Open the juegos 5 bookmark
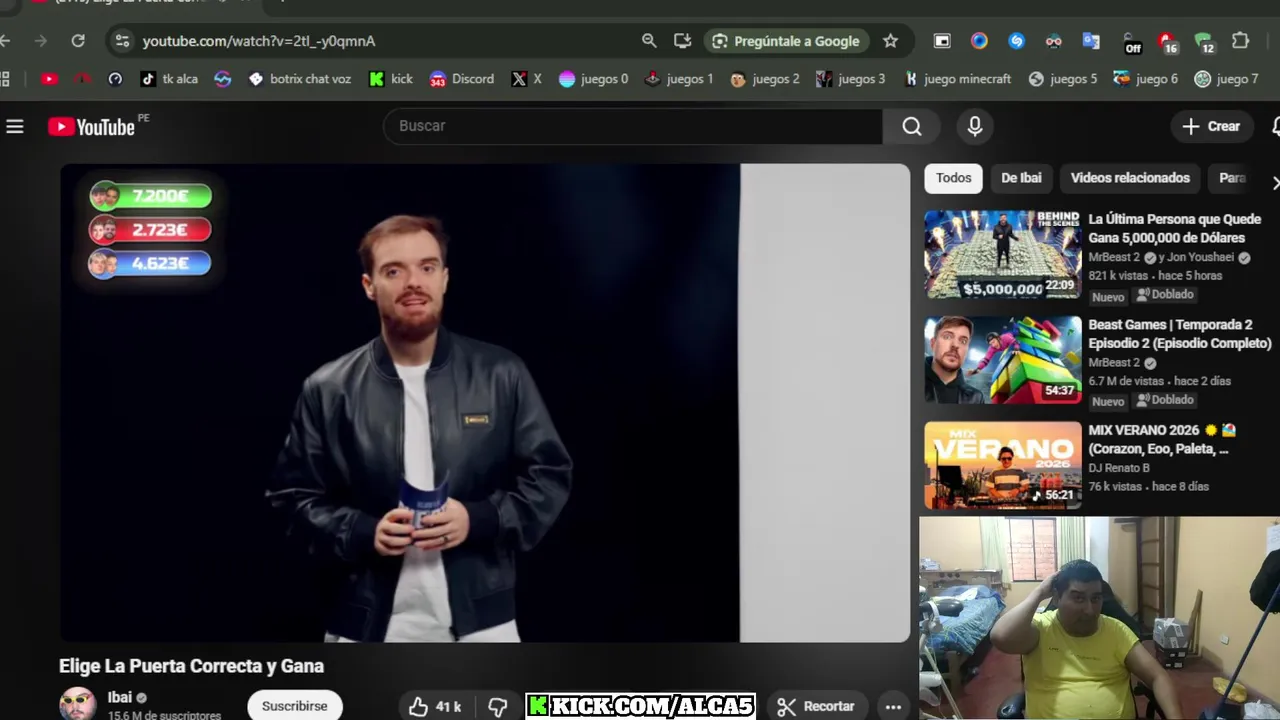 [x=1063, y=79]
